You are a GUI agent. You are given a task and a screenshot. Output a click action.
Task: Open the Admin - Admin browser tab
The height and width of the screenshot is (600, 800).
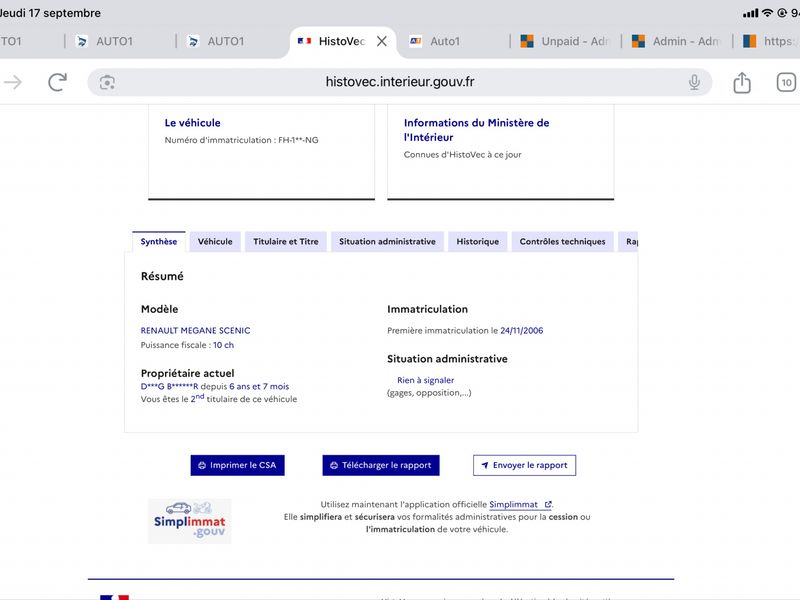coord(678,41)
